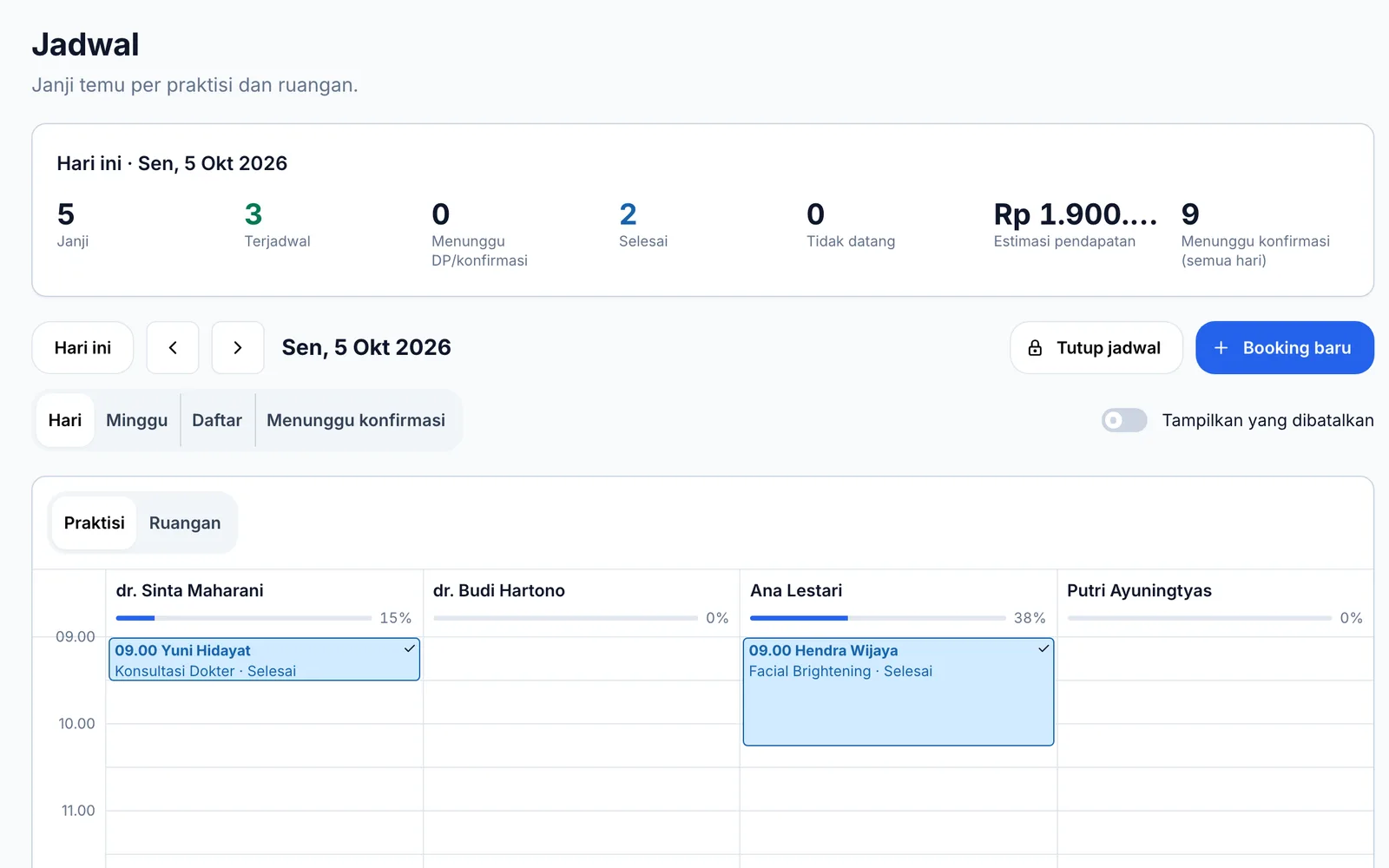The image size is (1389, 868).
Task: Click dr. Budi Hartono utilization bar
Action: click(x=565, y=618)
